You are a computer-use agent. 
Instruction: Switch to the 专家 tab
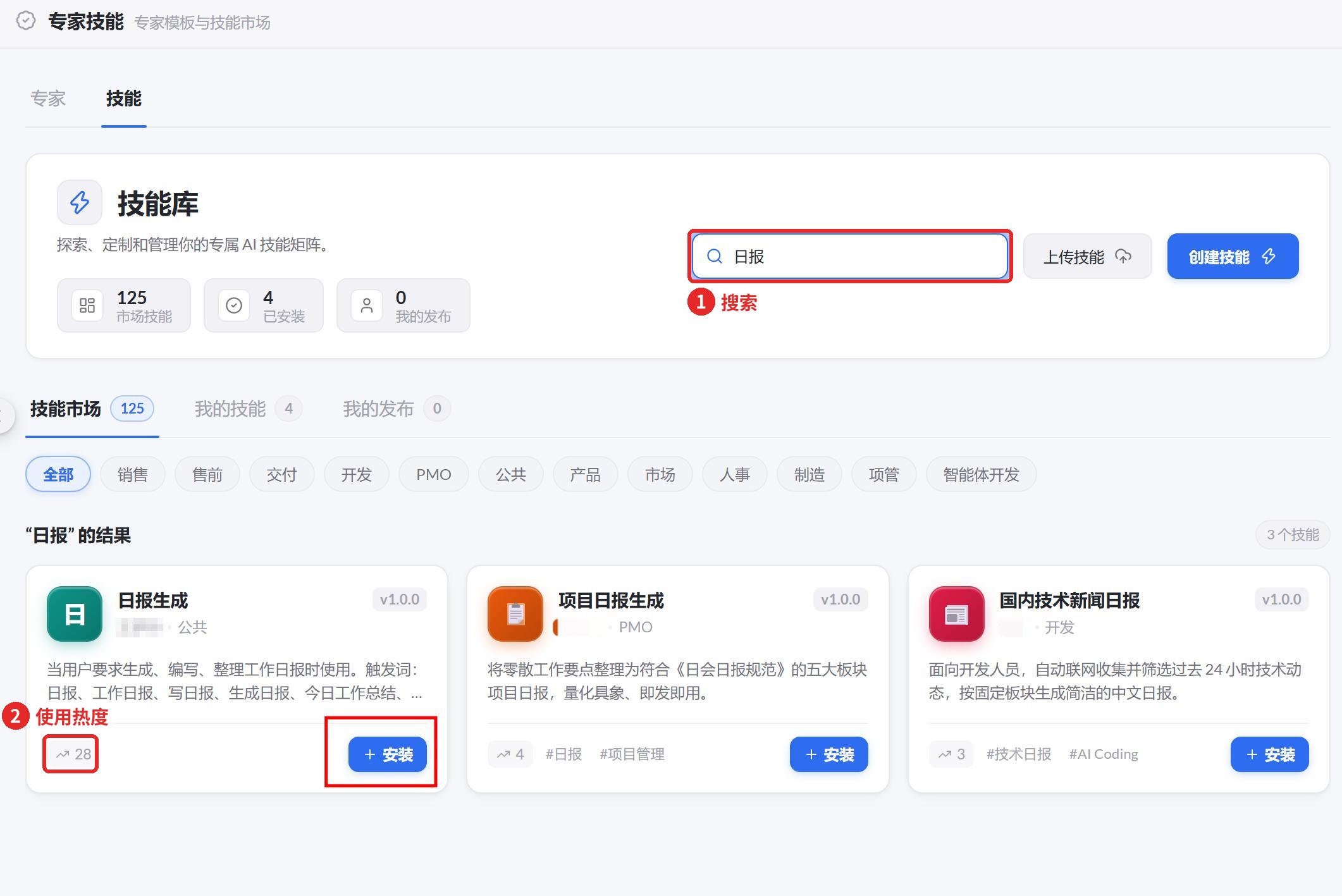click(x=48, y=99)
